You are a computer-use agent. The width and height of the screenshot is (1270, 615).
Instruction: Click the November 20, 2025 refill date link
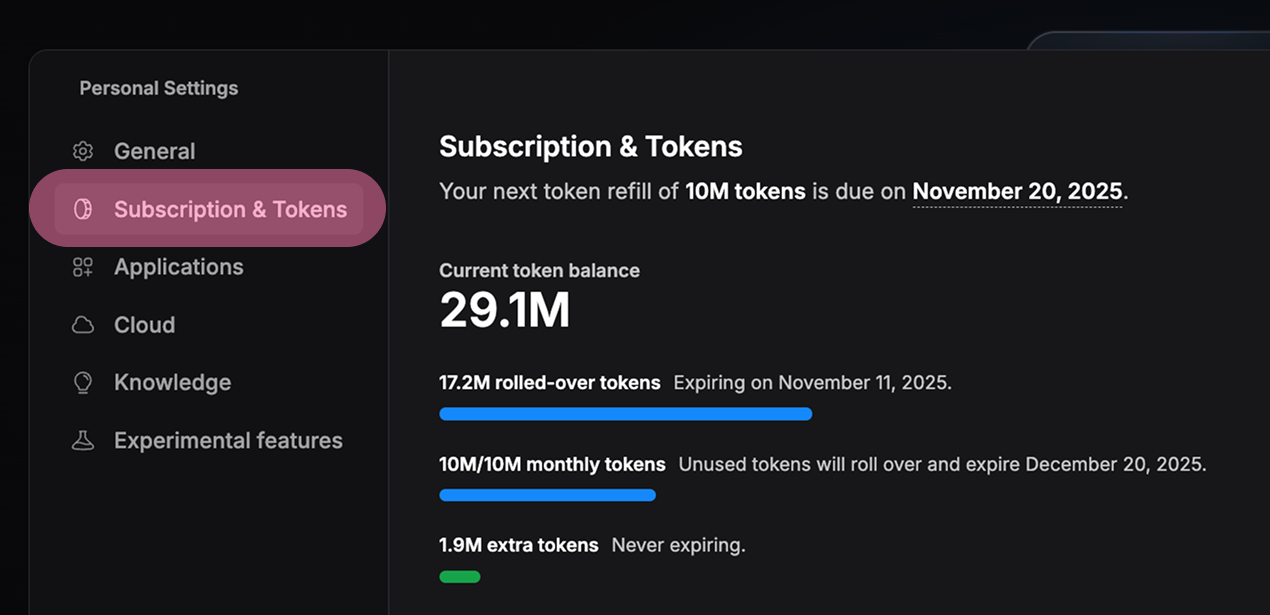1017,191
